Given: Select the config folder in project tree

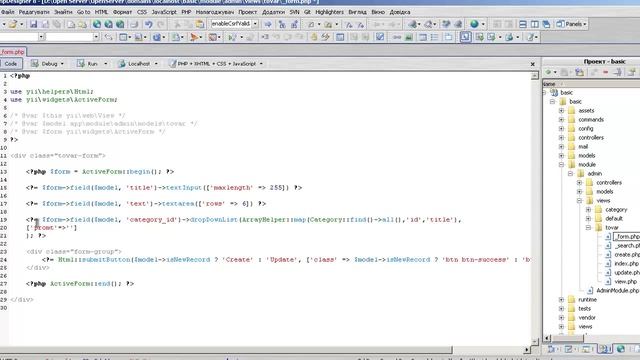Looking at the screenshot, I should tap(585, 129).
